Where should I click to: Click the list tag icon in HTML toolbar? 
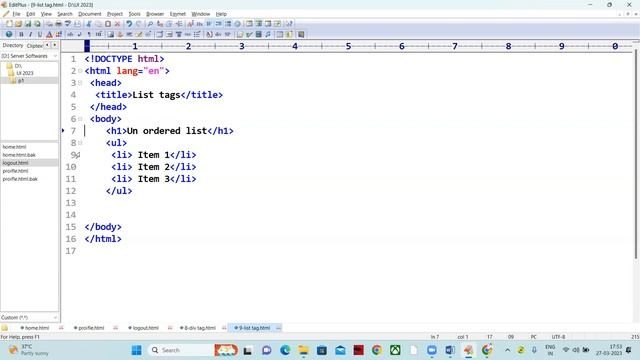[197, 34]
